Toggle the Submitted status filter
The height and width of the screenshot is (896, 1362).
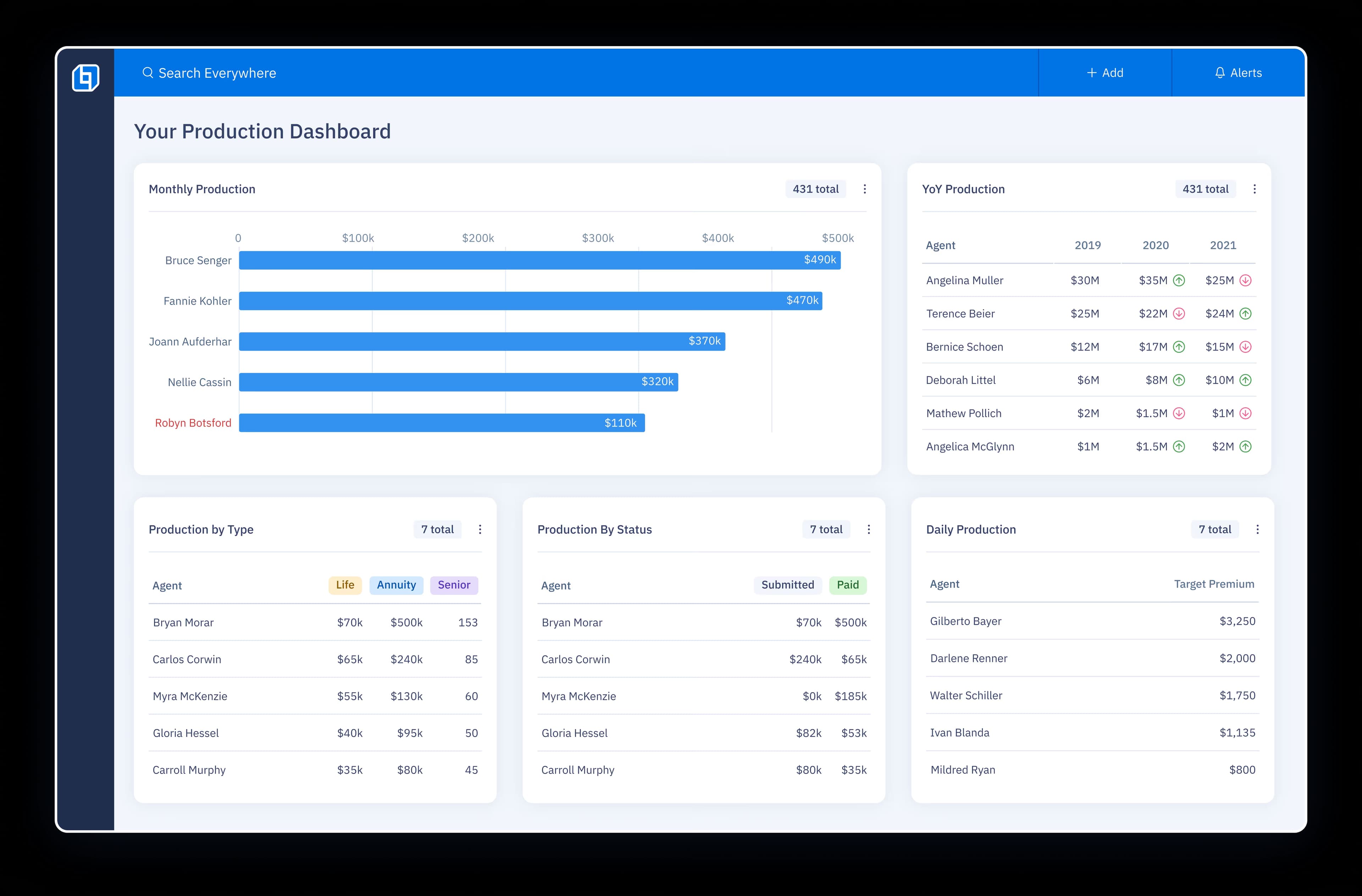787,585
